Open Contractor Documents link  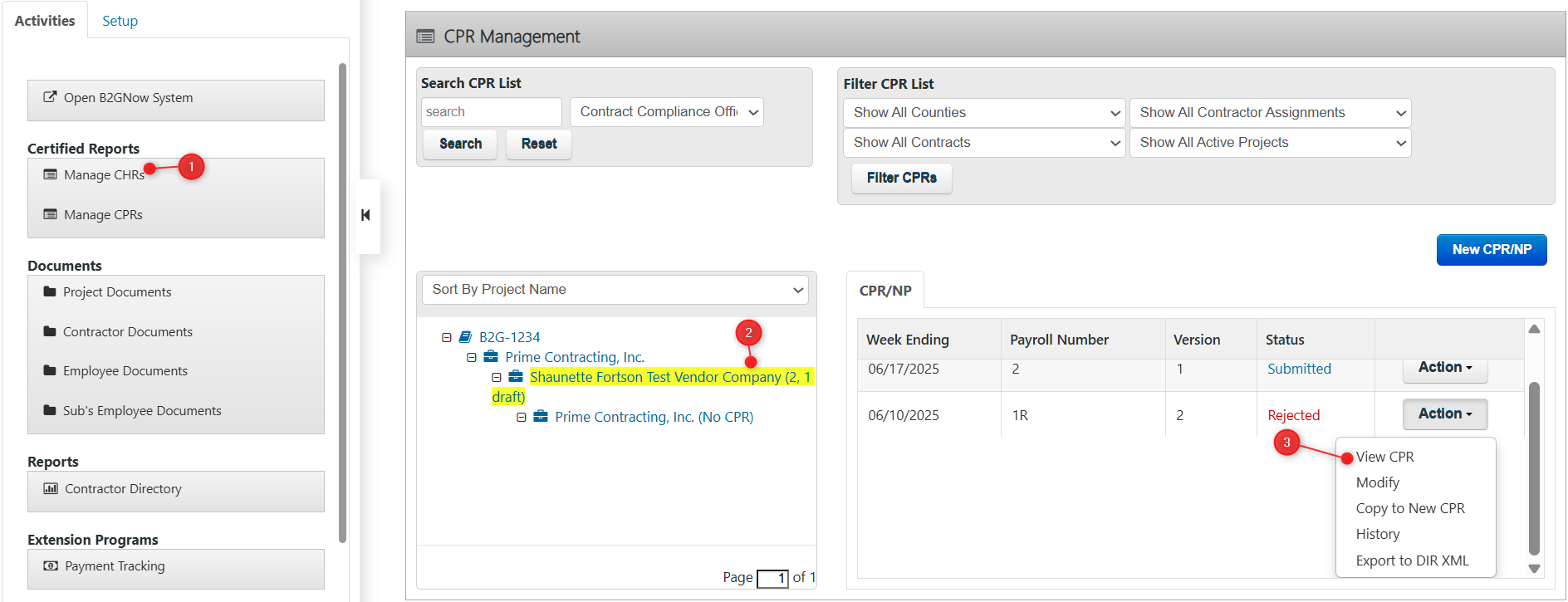[128, 331]
